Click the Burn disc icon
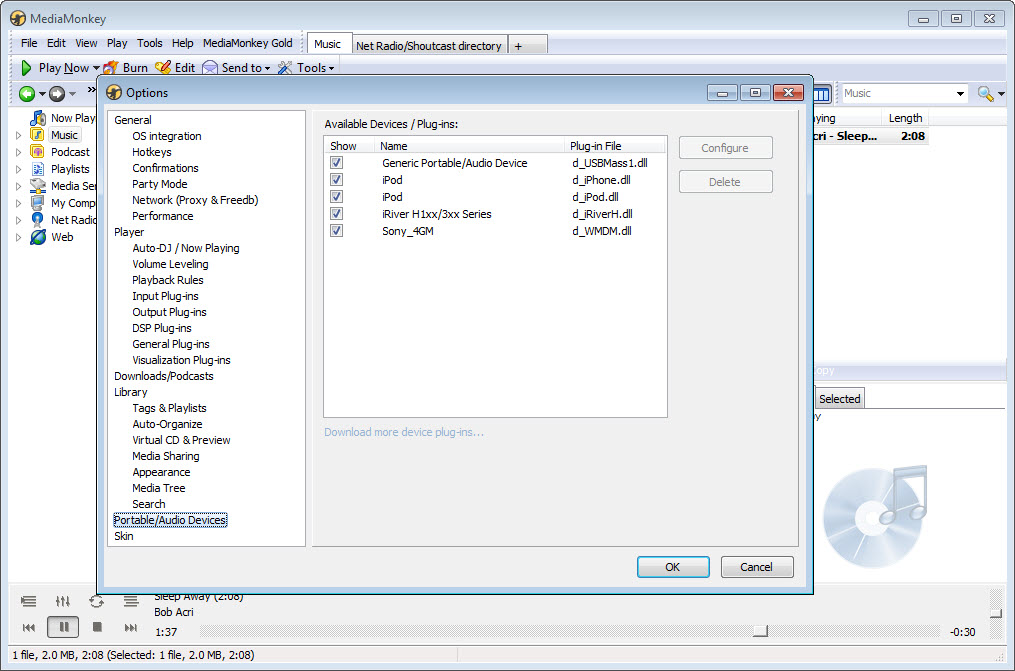Screen dimensions: 1015x671 [111, 67]
